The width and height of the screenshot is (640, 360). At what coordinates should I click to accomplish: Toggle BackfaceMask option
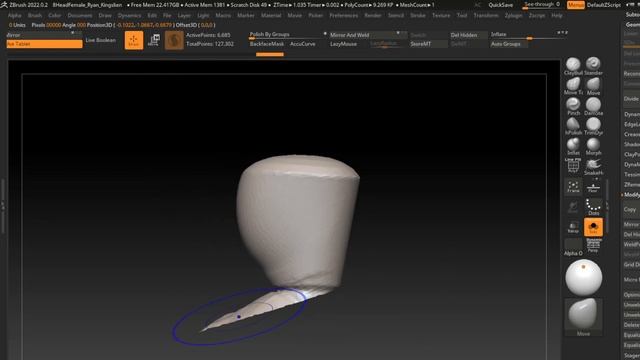[x=267, y=44]
